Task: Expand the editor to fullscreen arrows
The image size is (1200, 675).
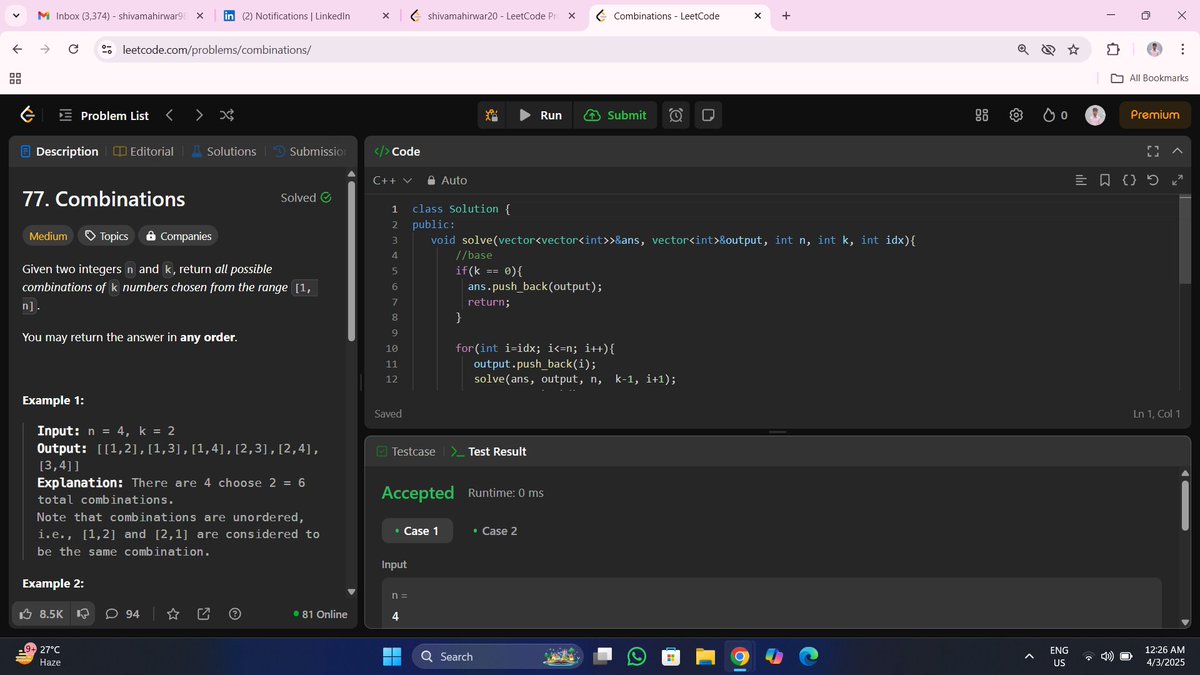Action: pos(1177,180)
